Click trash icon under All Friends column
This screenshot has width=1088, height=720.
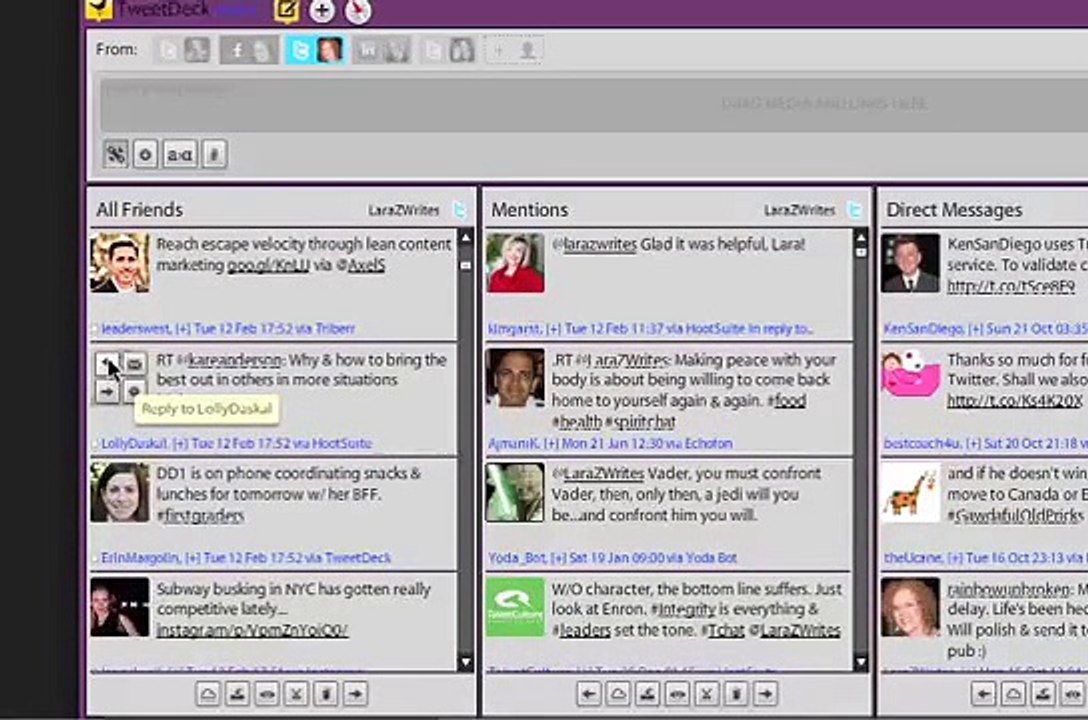326,694
